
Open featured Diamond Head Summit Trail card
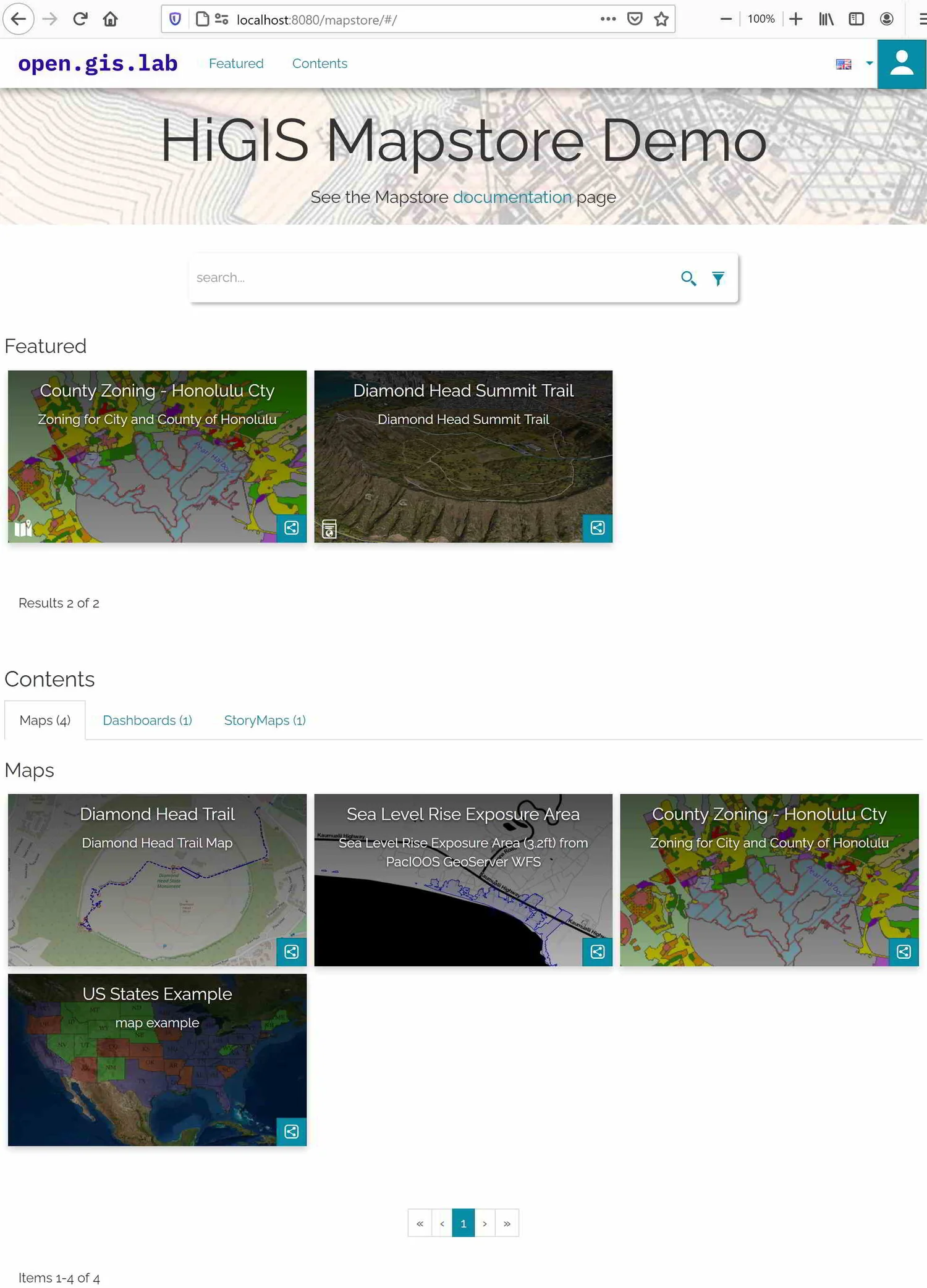[463, 457]
